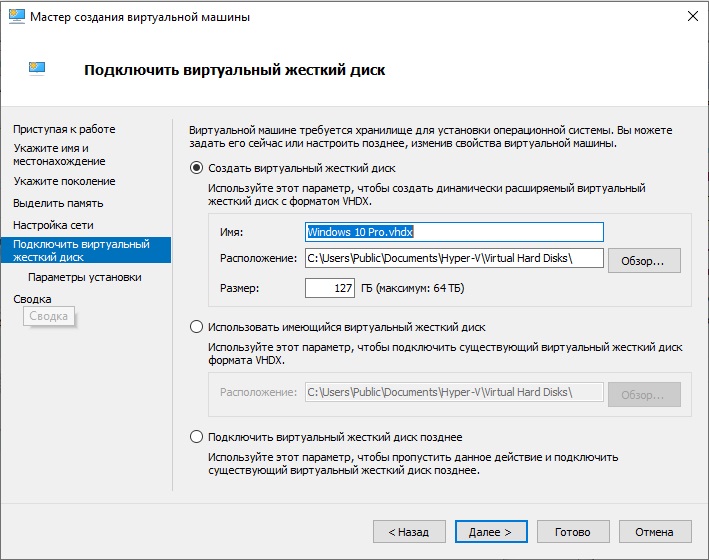Viewport: 709px width, 560px height.
Task: Click the '< Назад' button
Action: pos(409,532)
